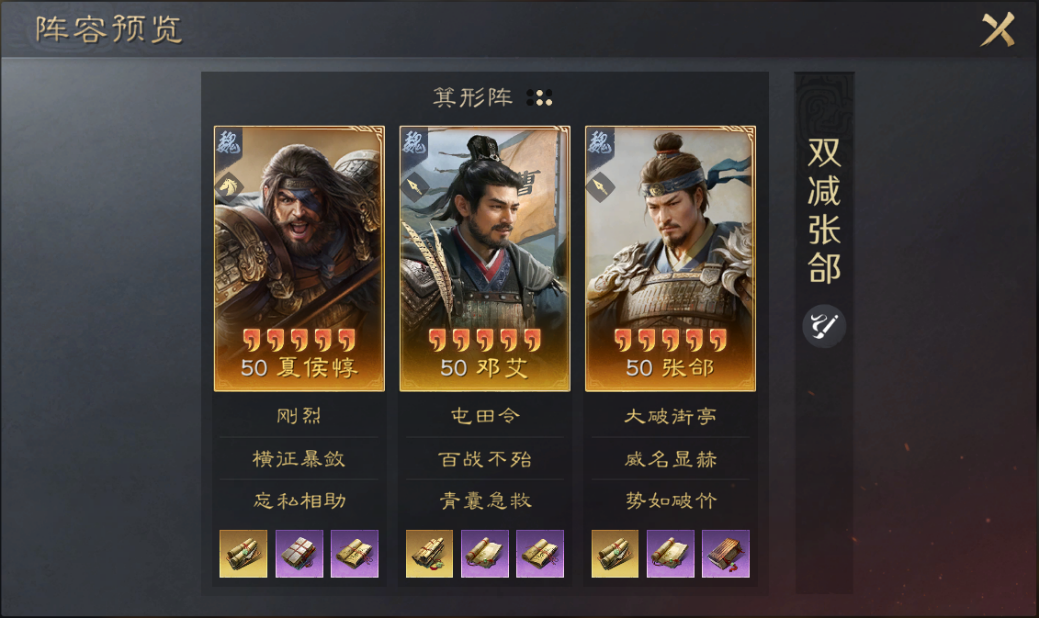Open 邓艾's middle purple scroll item
This screenshot has width=1039, height=618.
[484, 554]
